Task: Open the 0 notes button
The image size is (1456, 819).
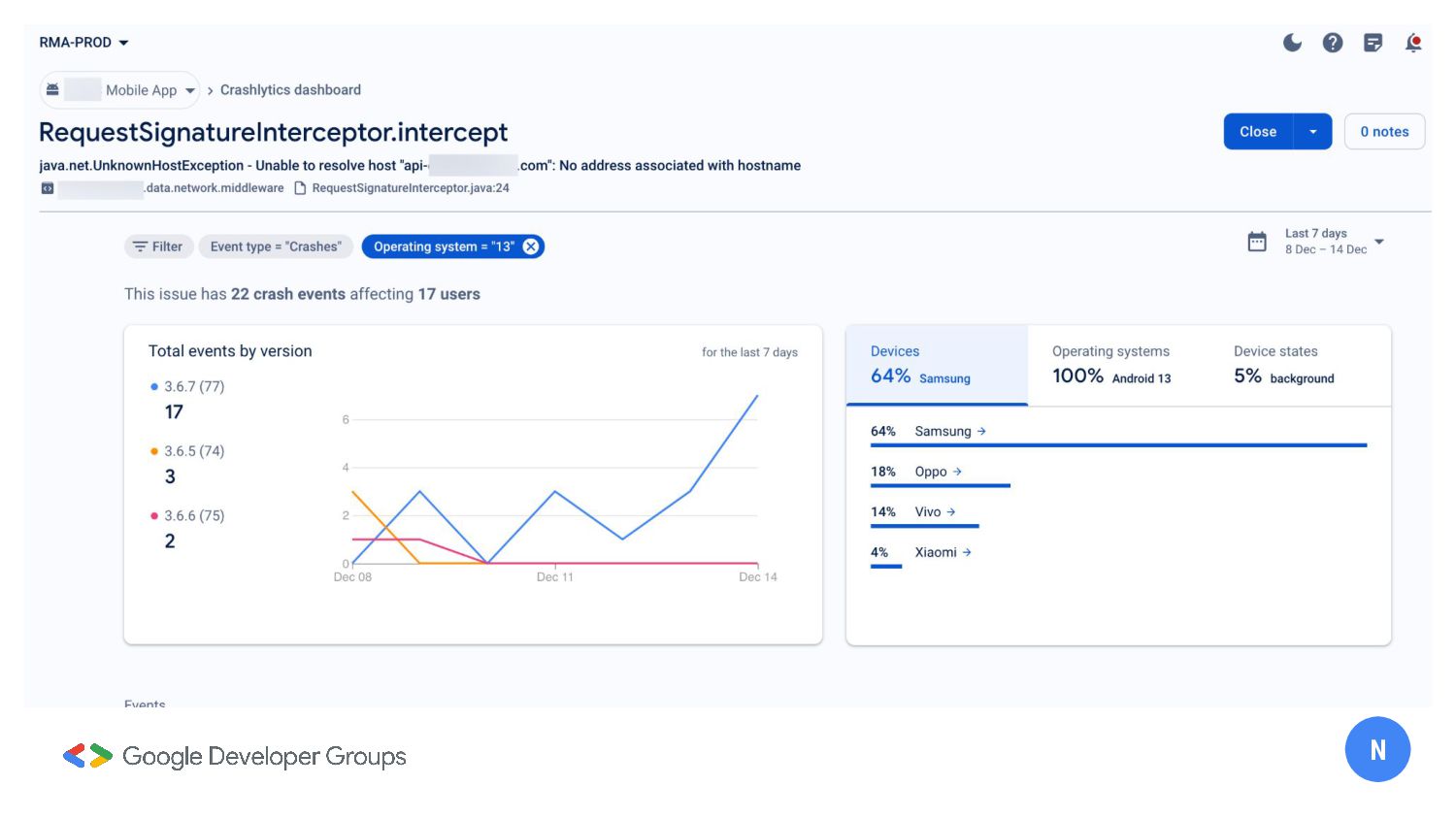Action: coord(1384,132)
